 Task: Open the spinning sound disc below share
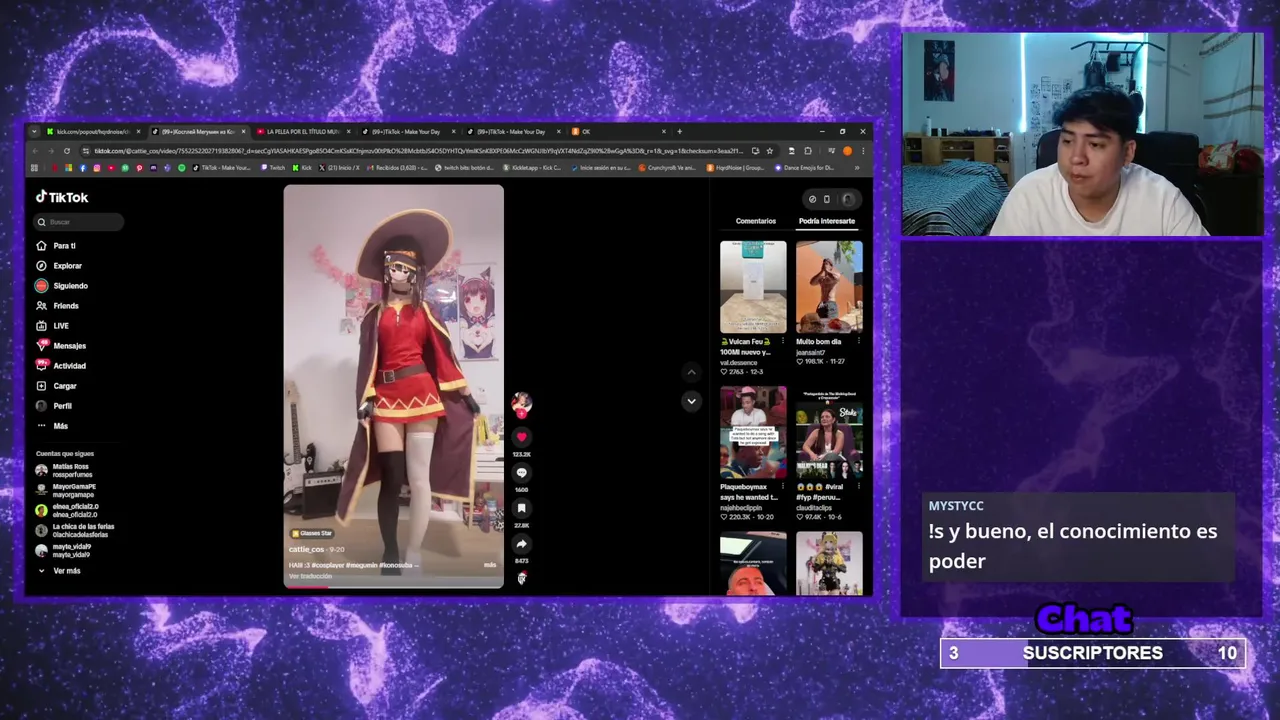[521, 578]
